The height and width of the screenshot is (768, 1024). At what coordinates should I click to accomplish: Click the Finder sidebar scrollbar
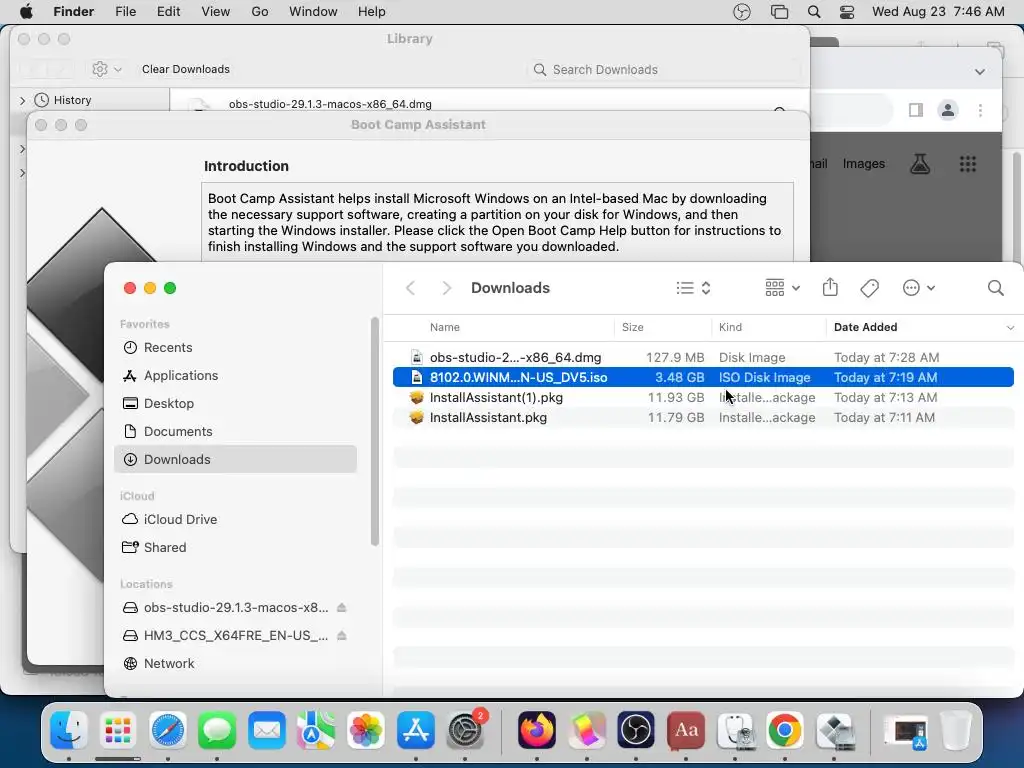[x=375, y=432]
